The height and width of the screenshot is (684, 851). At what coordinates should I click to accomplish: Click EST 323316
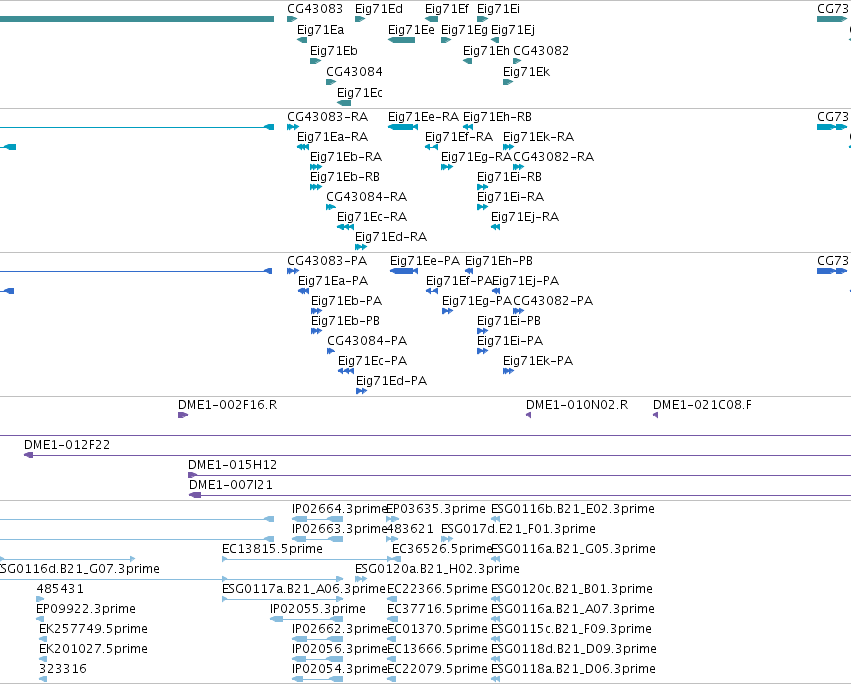[x=63, y=669]
